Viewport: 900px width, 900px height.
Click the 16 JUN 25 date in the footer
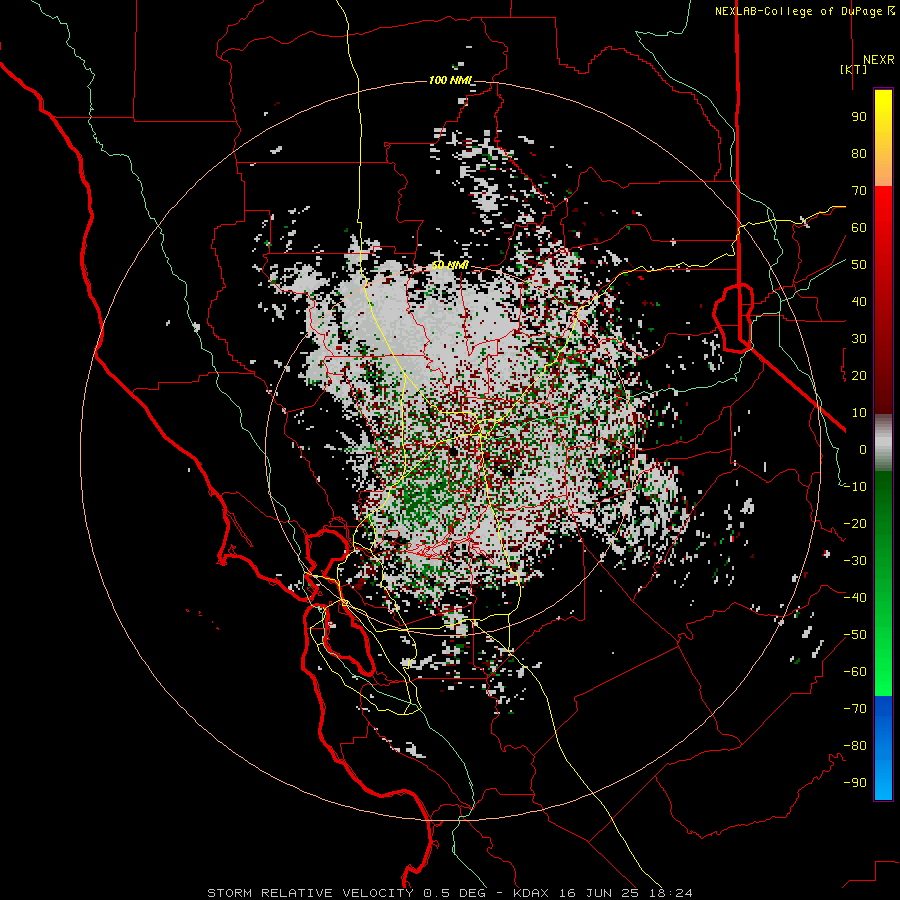(x=600, y=893)
